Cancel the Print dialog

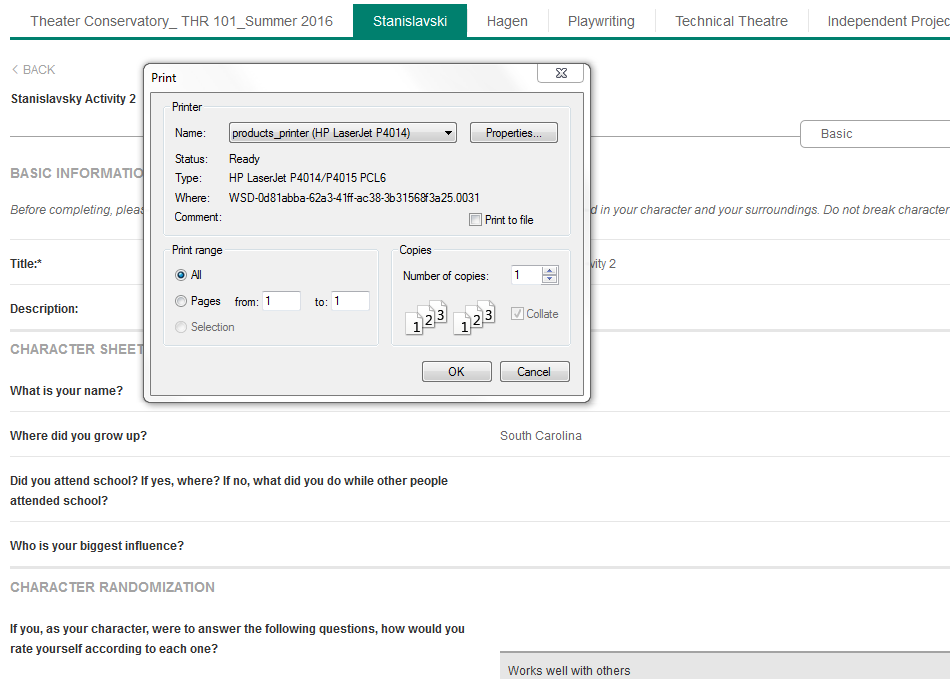(x=534, y=371)
